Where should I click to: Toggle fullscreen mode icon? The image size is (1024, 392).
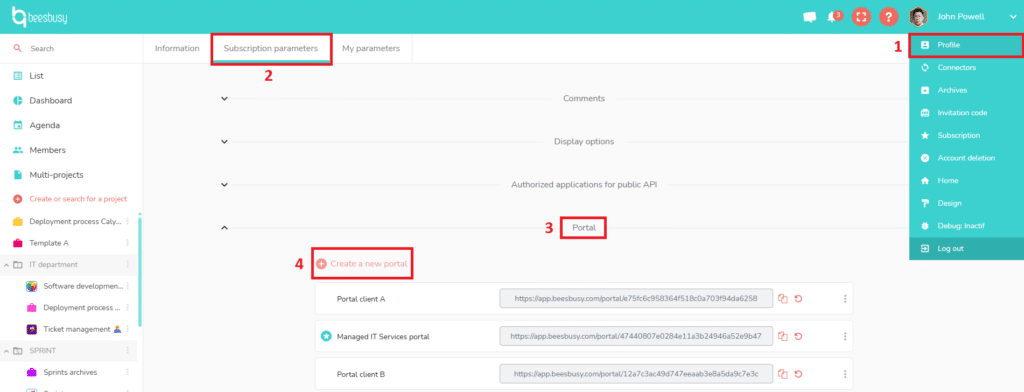tap(861, 17)
